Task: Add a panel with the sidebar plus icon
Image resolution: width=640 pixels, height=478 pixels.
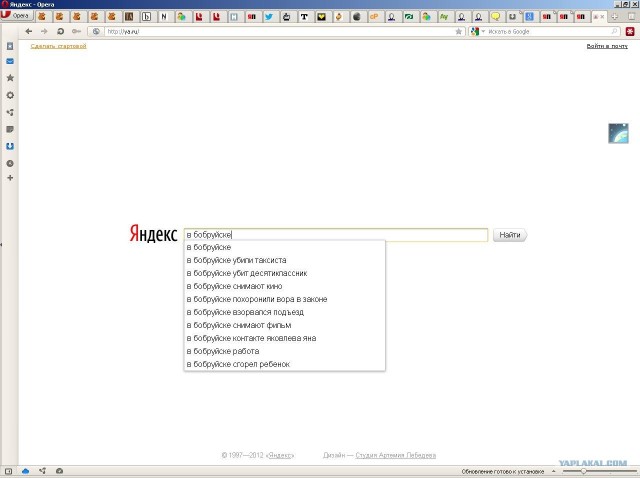Action: coord(10,178)
